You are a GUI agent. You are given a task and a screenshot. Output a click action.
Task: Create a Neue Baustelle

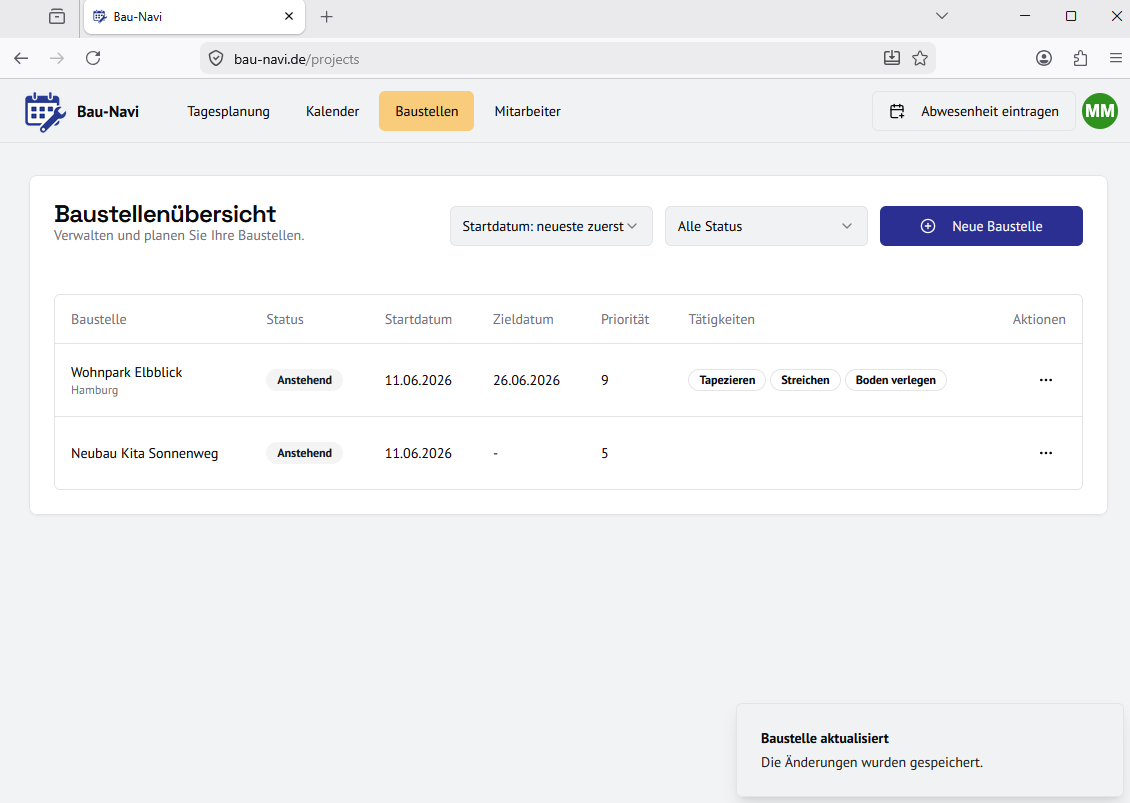point(981,226)
